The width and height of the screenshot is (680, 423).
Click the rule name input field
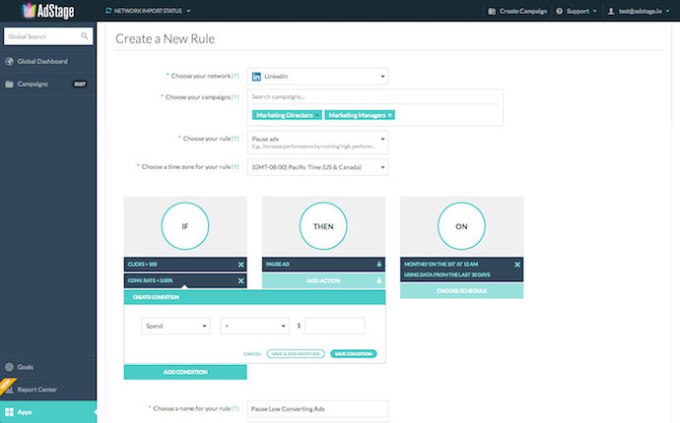coord(317,409)
